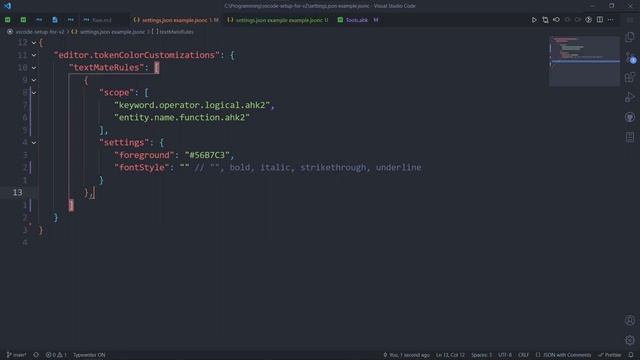
Task: Collapse the rule object fold arrow below textMateRules
Action: point(34,80)
